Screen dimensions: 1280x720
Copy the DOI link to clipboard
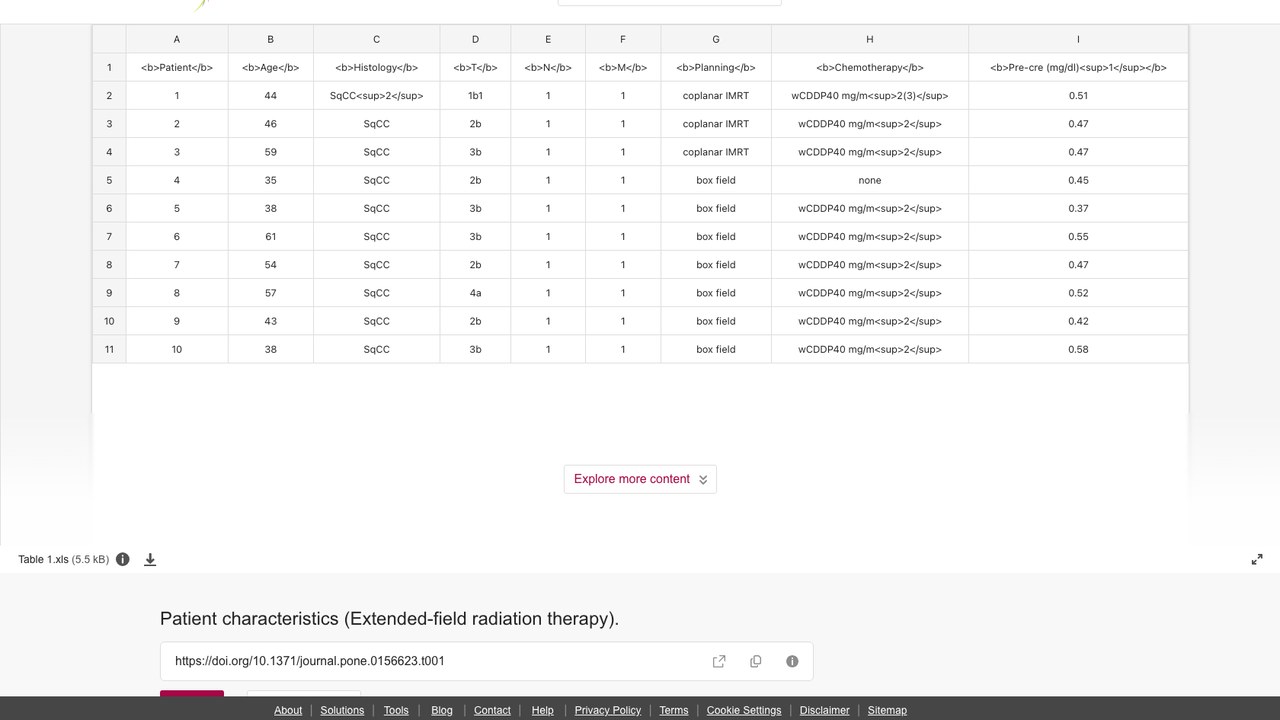point(756,661)
